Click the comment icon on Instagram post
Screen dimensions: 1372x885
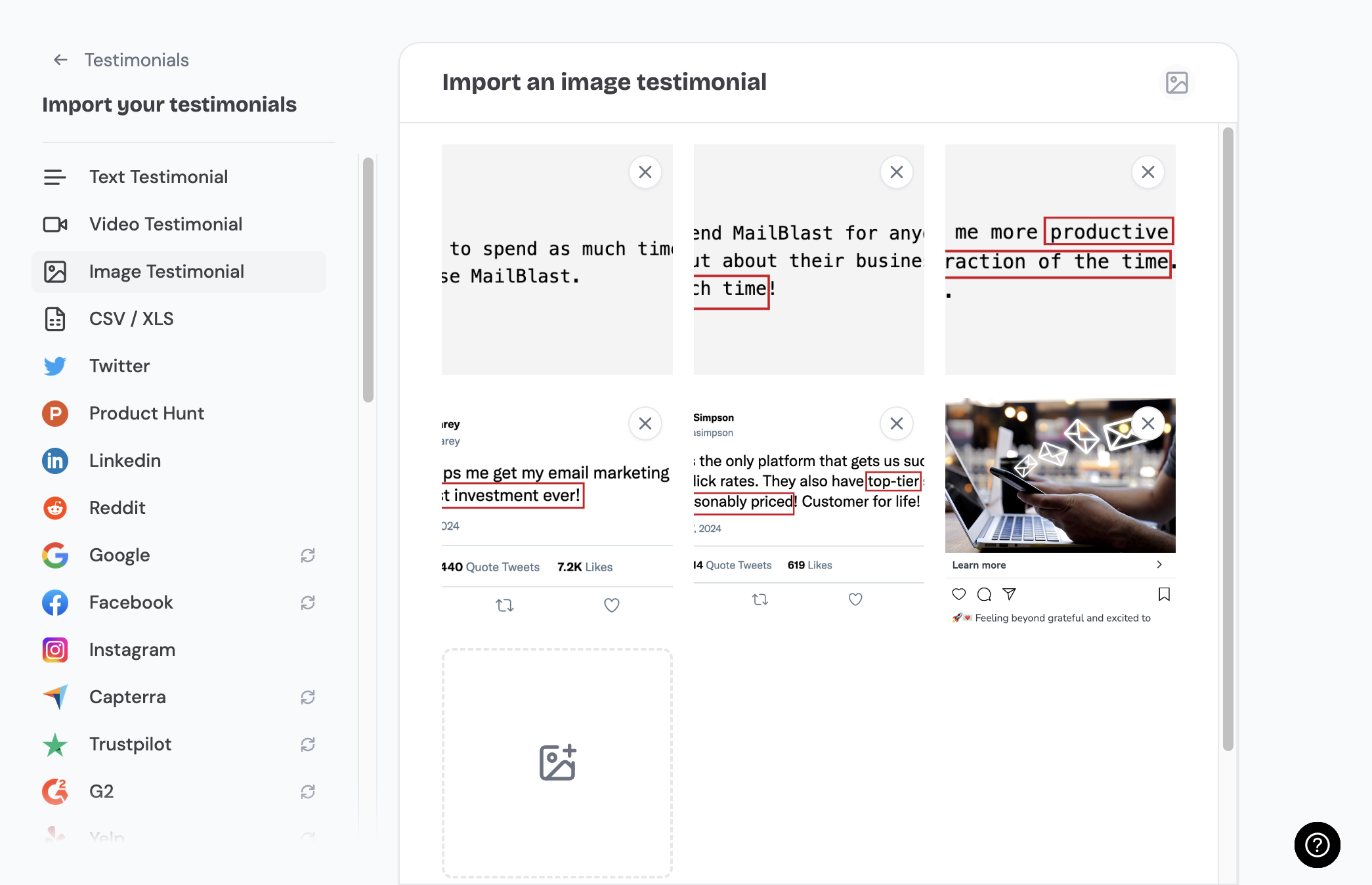(984, 594)
